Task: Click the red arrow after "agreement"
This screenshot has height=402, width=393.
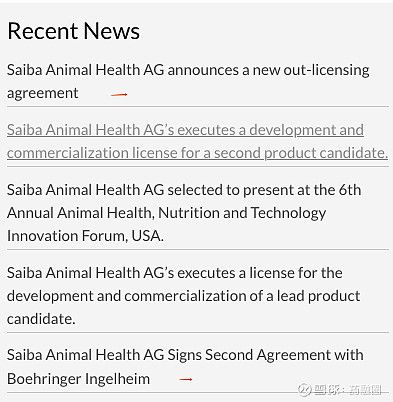Action: pyautogui.click(x=119, y=95)
